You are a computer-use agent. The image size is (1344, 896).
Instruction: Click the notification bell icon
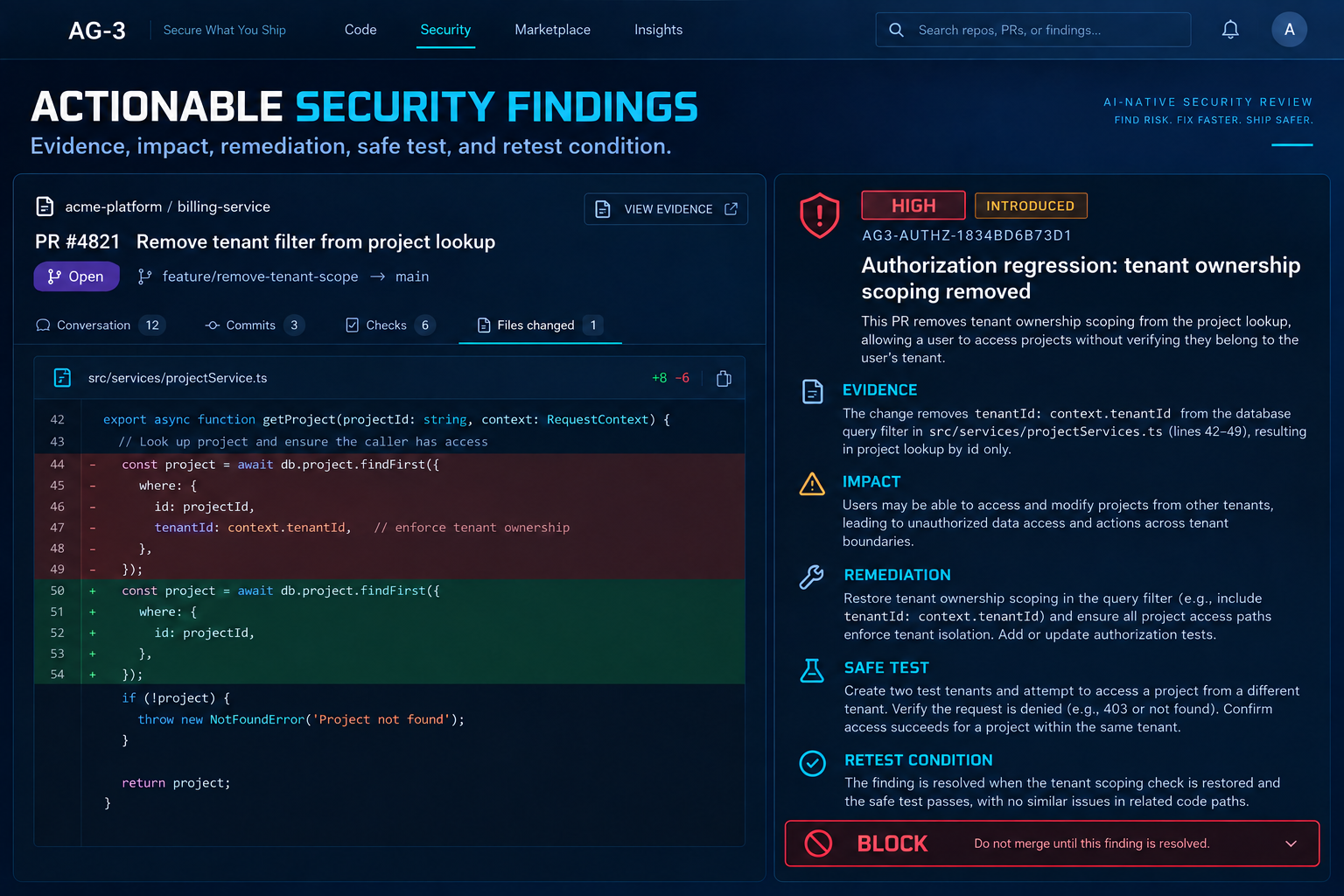click(1230, 30)
